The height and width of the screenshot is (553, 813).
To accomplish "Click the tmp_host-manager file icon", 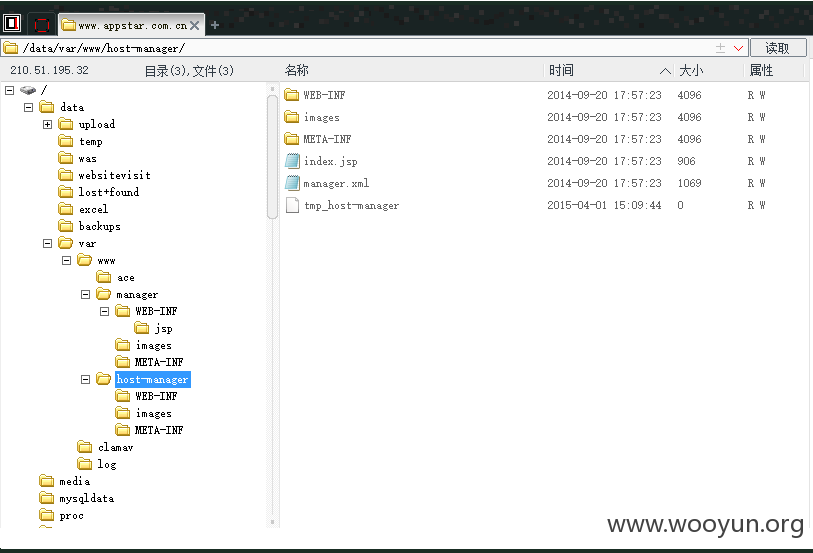I will pos(292,205).
